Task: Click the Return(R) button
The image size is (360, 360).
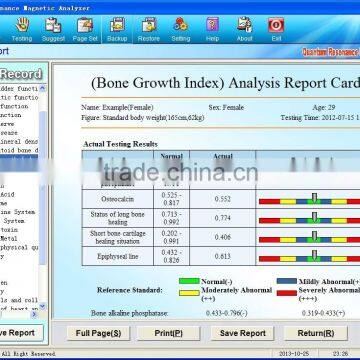Action: pos(316,333)
